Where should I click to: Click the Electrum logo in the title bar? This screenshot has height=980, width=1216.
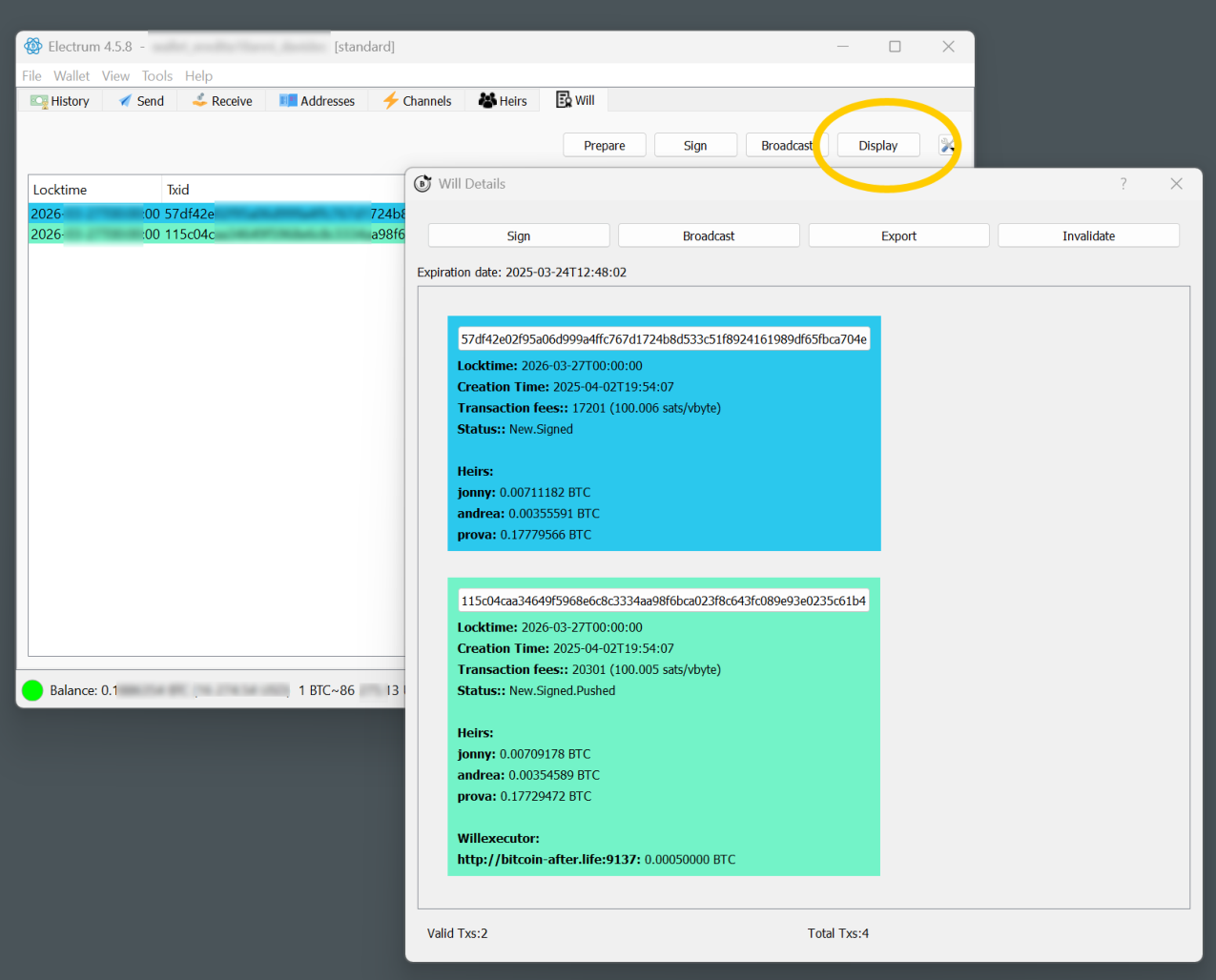coord(33,46)
